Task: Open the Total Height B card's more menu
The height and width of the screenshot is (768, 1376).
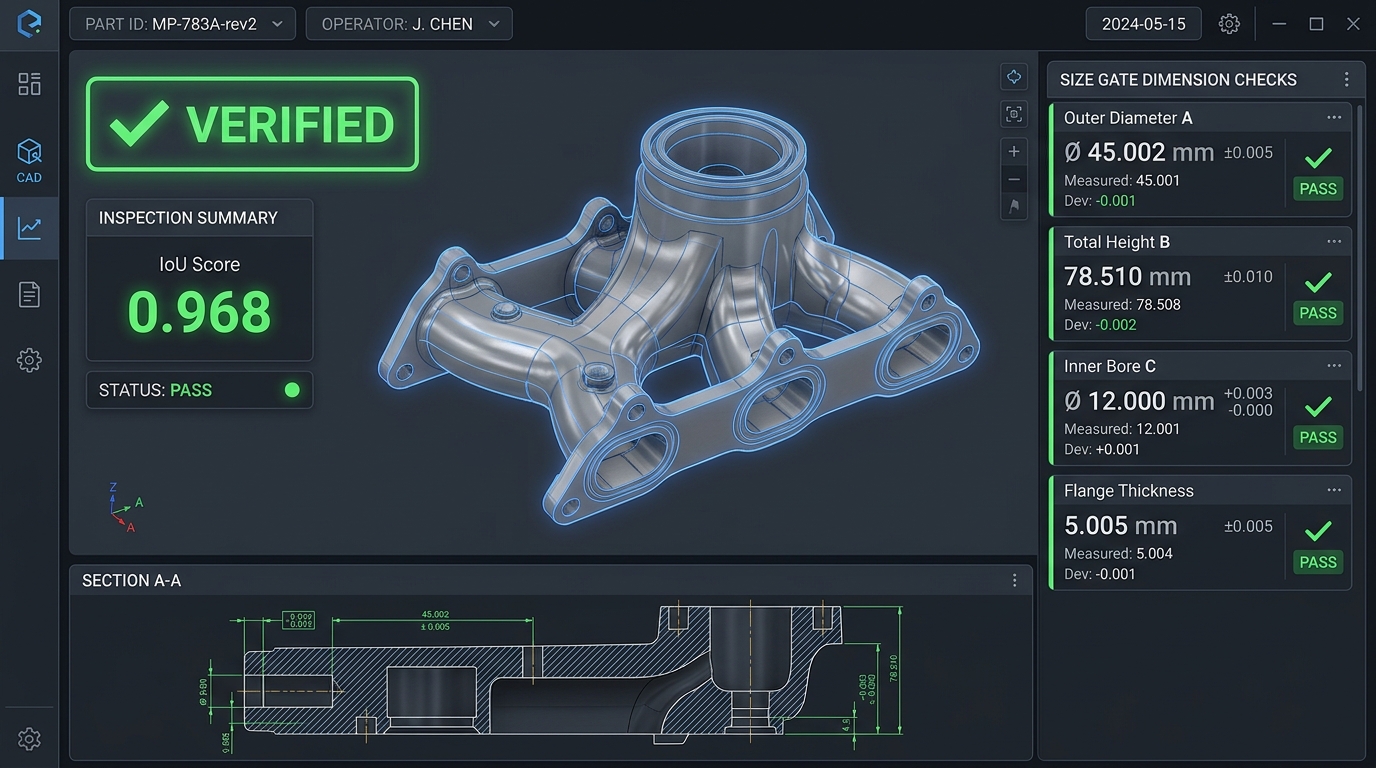Action: pyautogui.click(x=1334, y=241)
